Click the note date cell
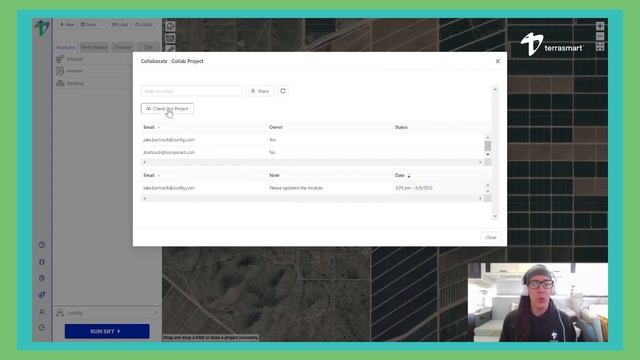640x360 pixels. coord(414,188)
